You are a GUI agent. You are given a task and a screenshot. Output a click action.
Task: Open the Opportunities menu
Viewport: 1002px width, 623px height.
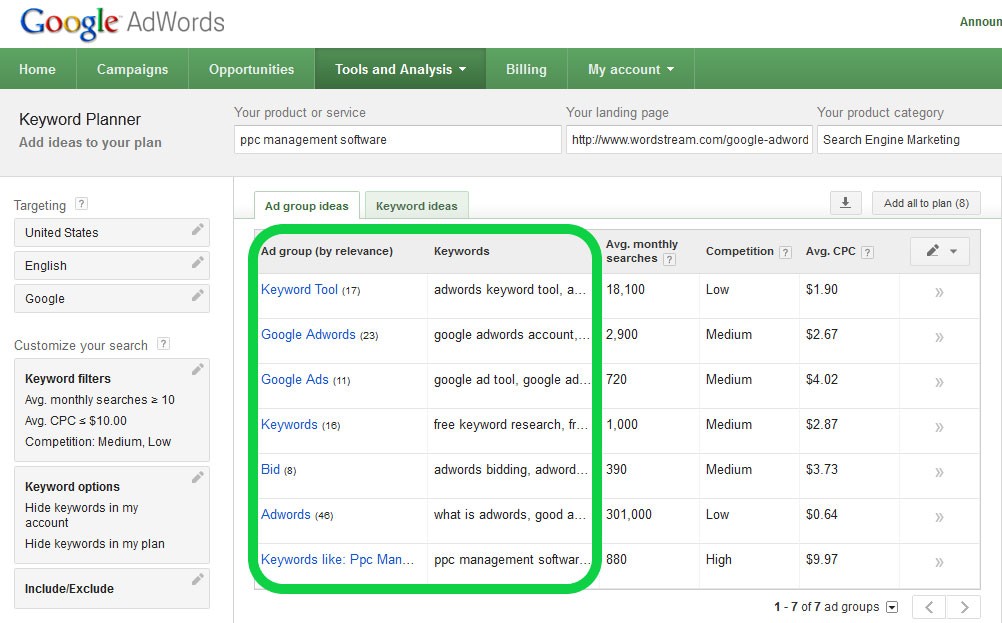[251, 69]
